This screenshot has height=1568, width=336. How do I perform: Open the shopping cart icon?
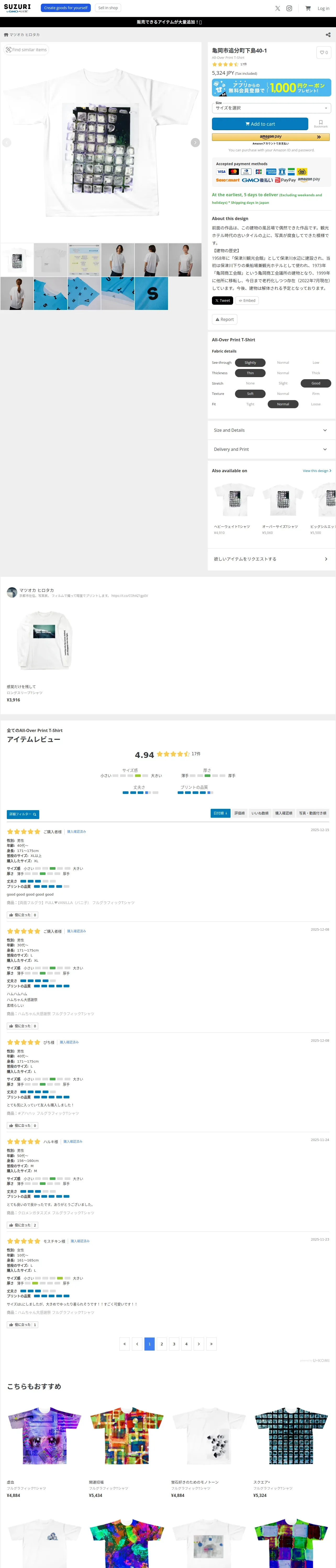(308, 9)
